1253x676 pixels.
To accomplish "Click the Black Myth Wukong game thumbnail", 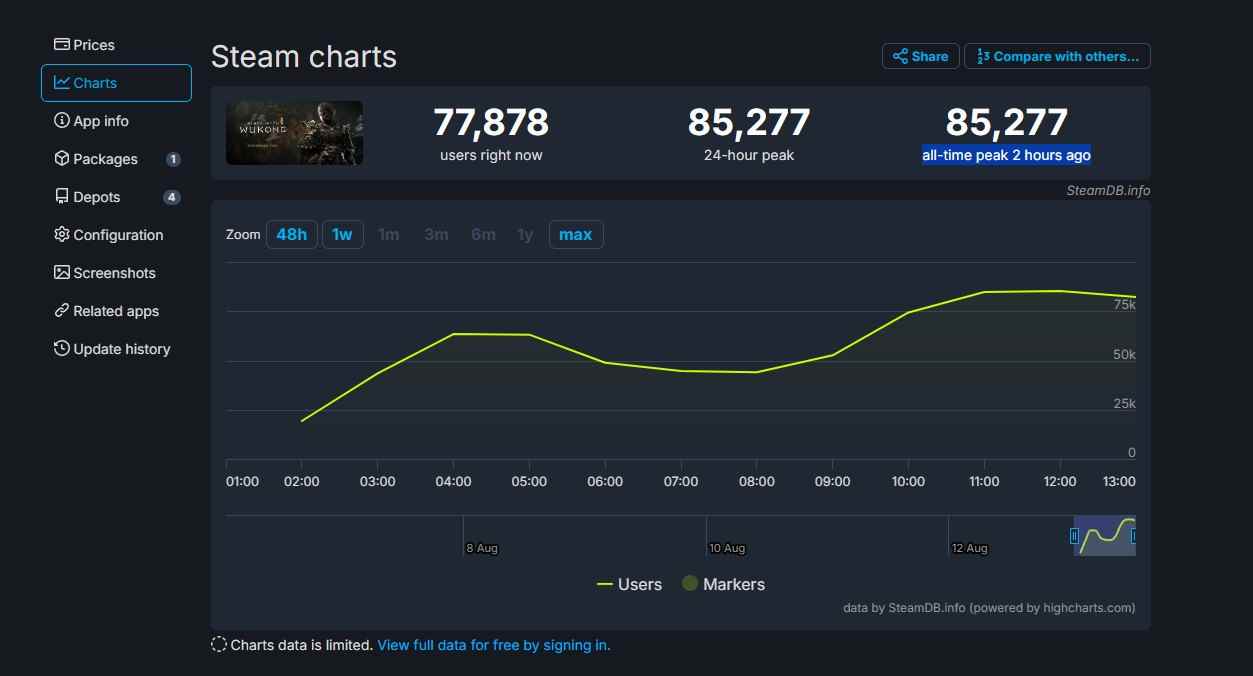I will [x=294, y=133].
